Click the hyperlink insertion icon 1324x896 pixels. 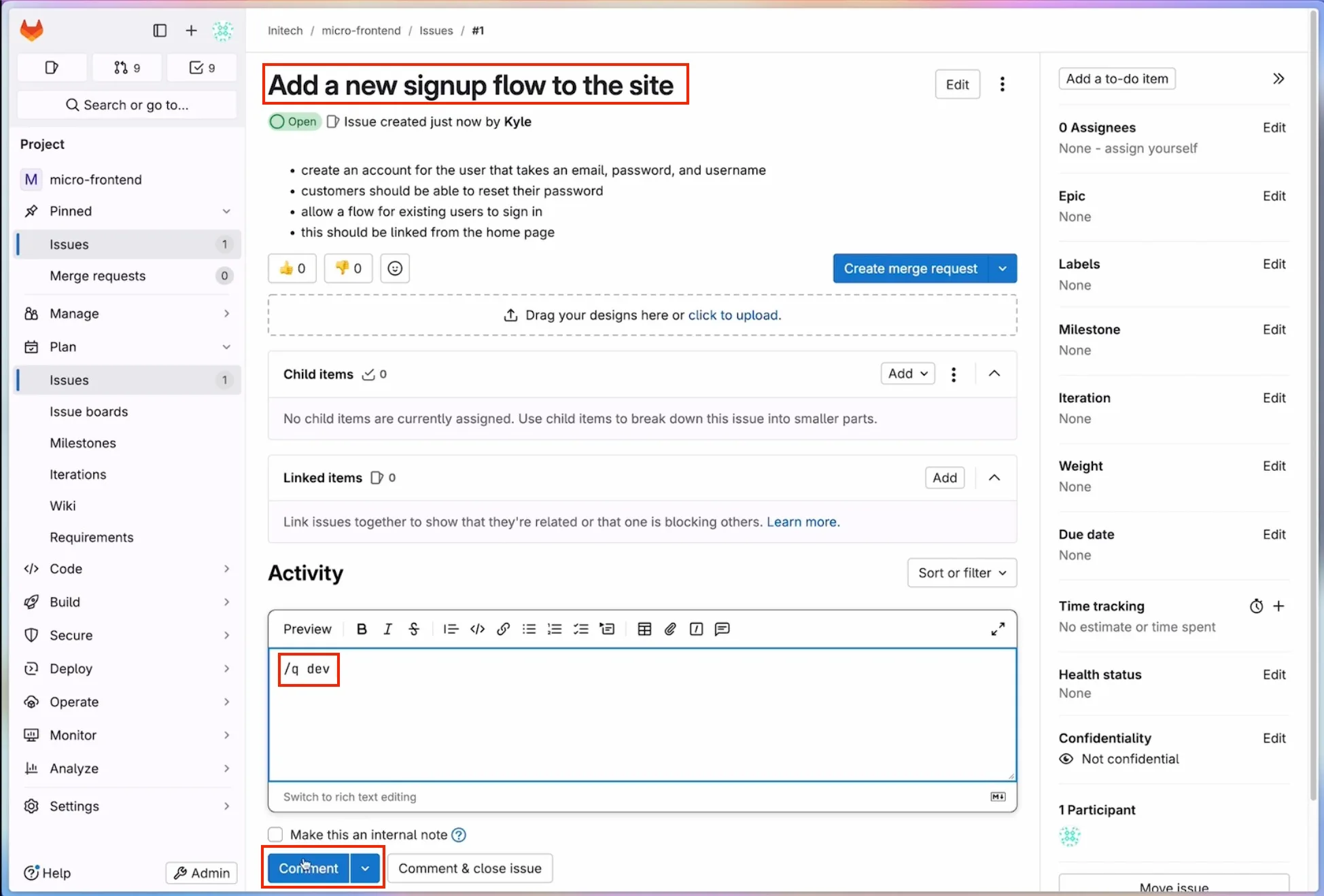pyautogui.click(x=503, y=629)
